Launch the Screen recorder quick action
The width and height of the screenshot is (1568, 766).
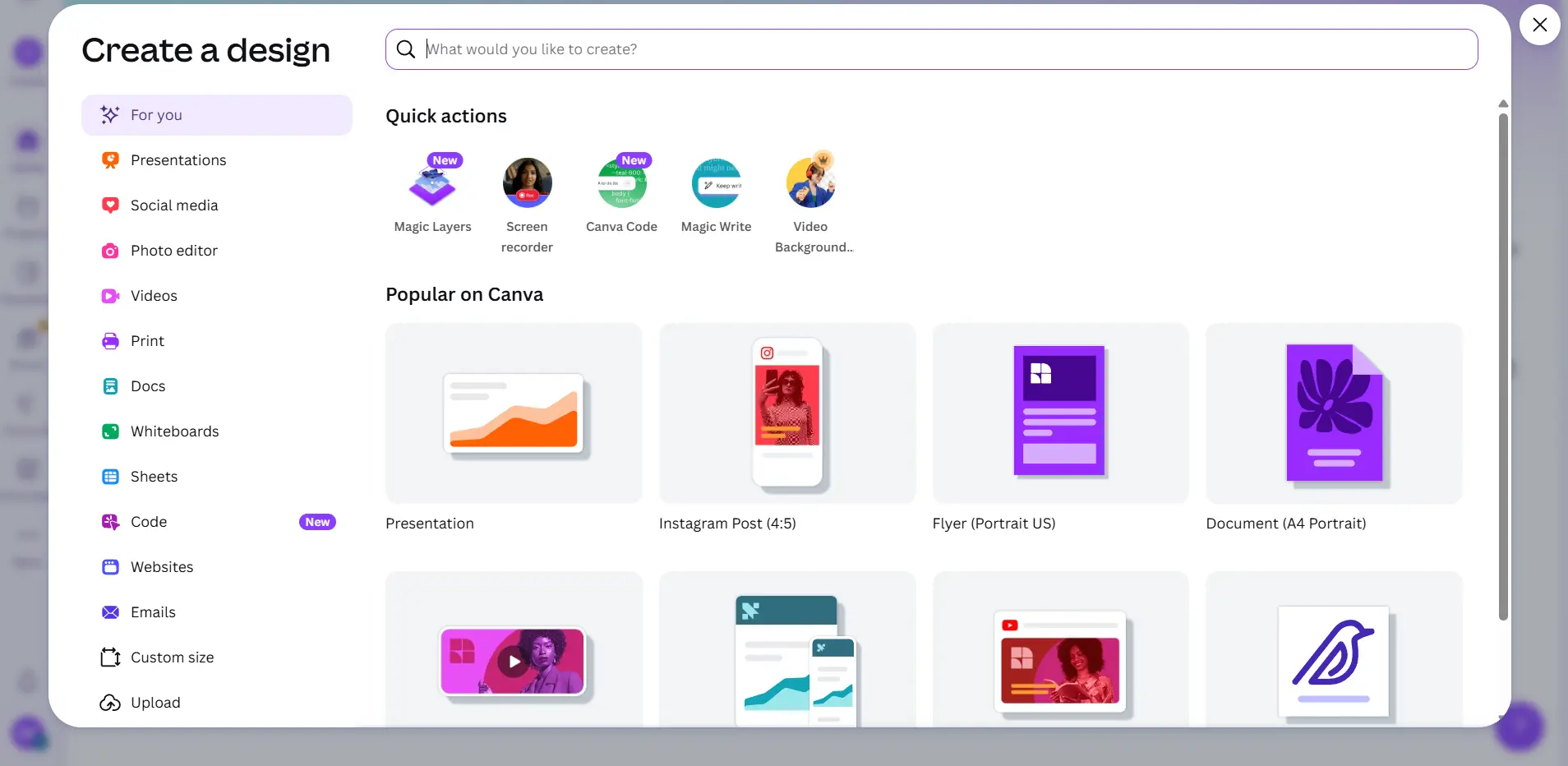point(527,204)
